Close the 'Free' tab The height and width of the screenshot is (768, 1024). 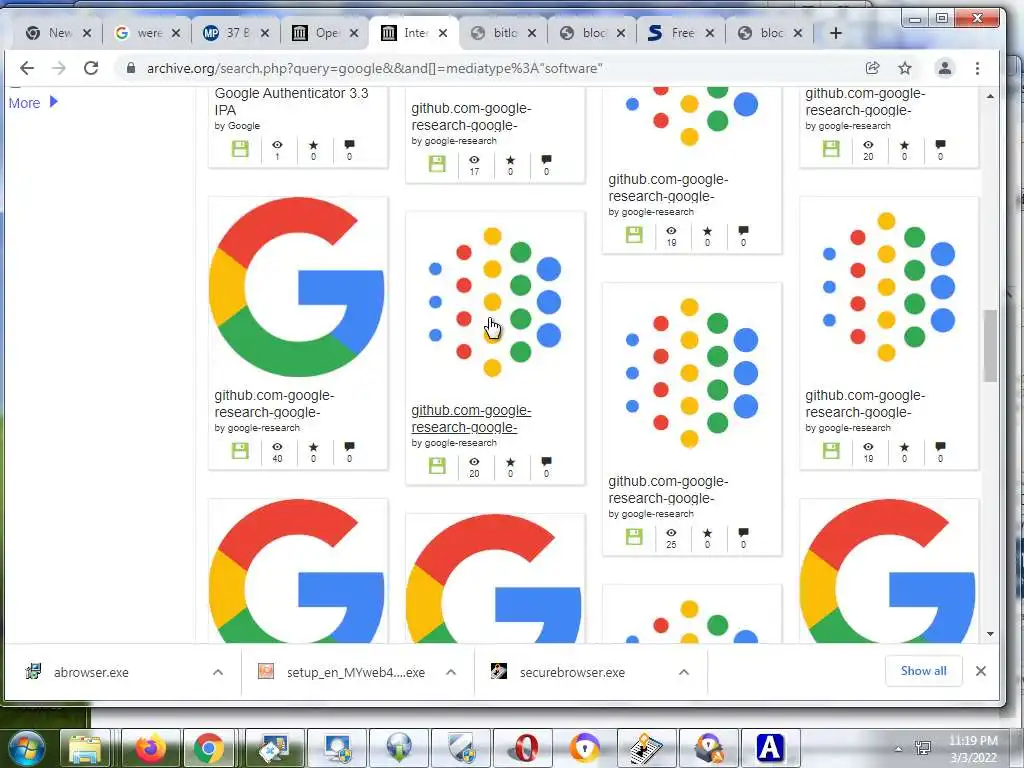[x=710, y=33]
